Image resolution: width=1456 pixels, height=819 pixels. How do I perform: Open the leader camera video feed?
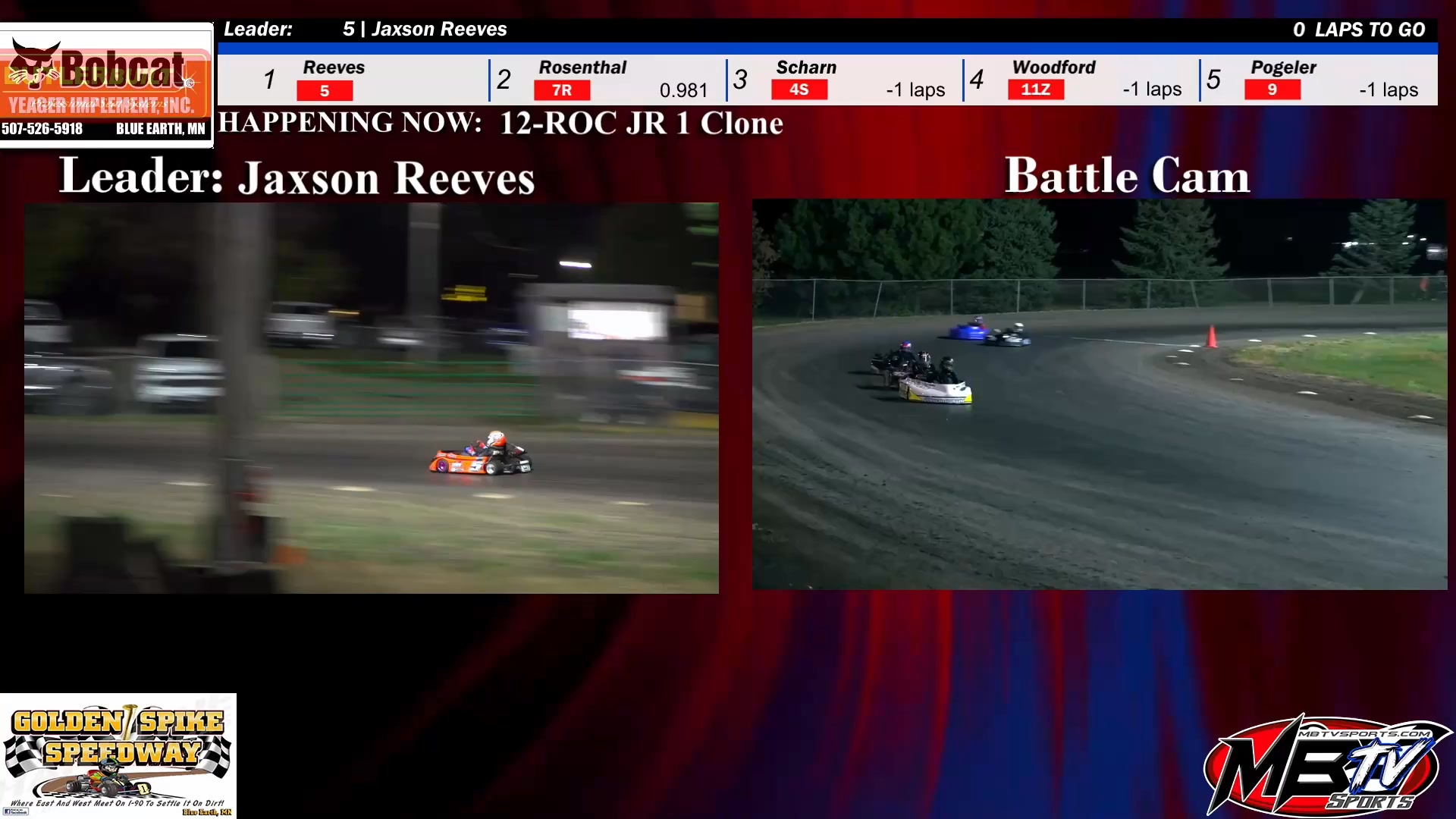pos(372,397)
